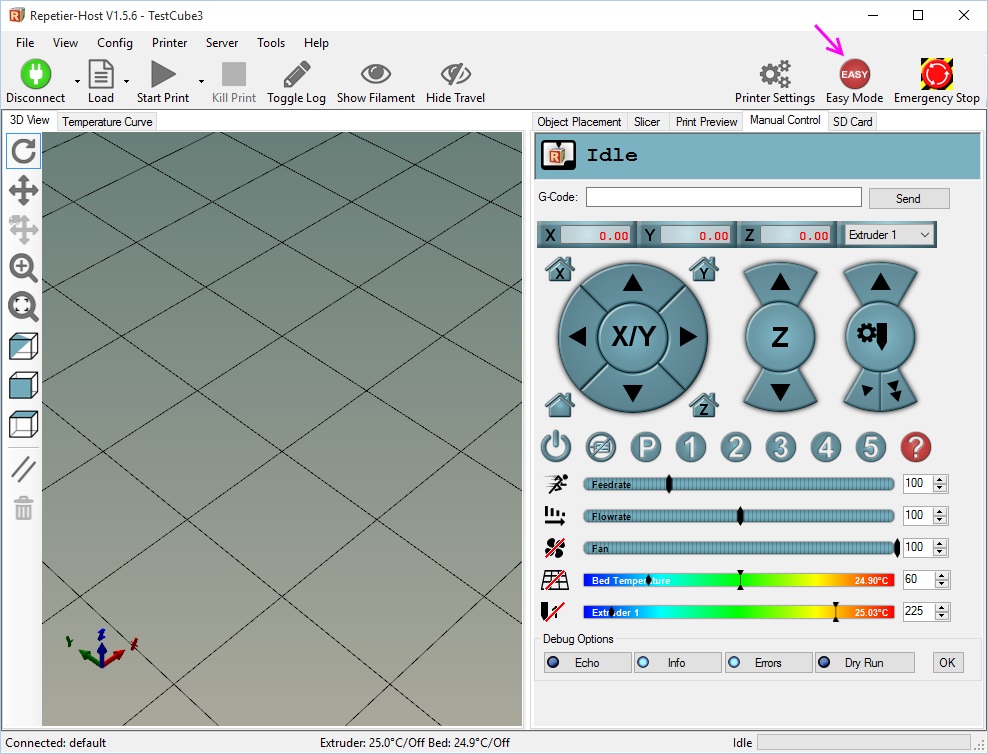Select the zoom magnifier tool
The image size is (988, 754).
click(23, 268)
